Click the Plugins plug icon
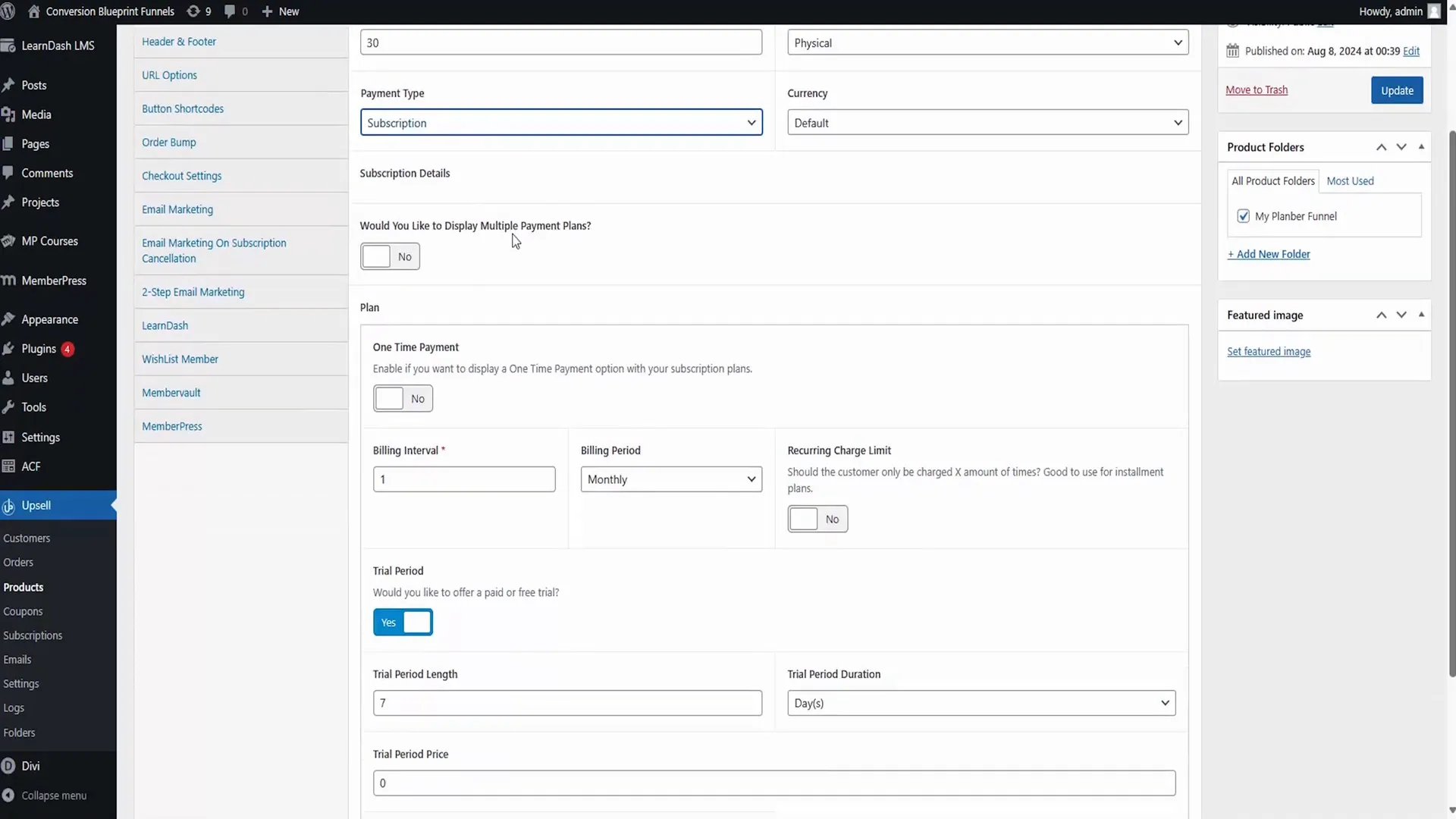The height and width of the screenshot is (819, 1456). 8,349
